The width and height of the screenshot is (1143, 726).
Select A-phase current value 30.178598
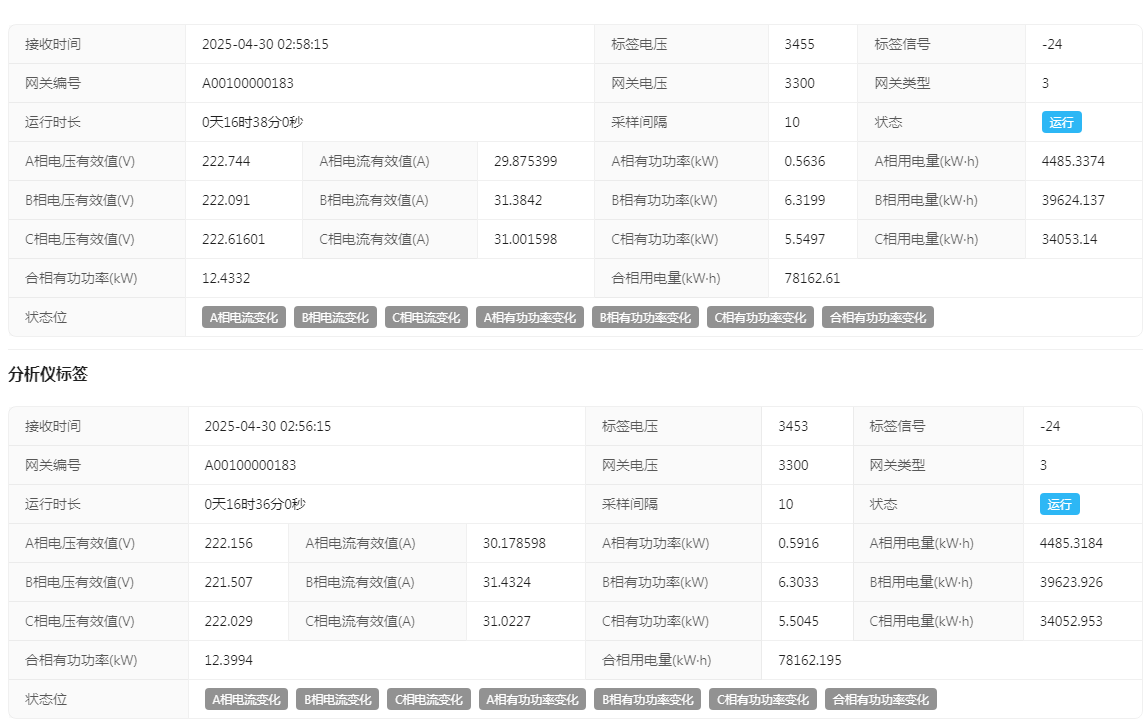(x=514, y=543)
